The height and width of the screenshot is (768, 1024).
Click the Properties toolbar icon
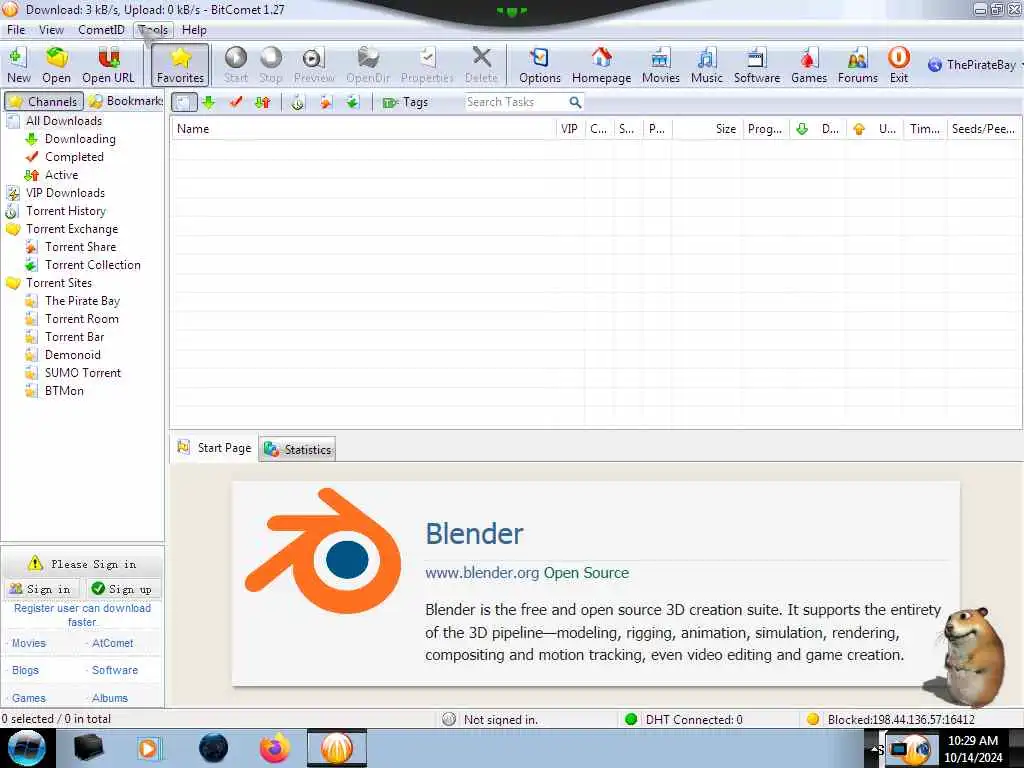[x=427, y=65]
